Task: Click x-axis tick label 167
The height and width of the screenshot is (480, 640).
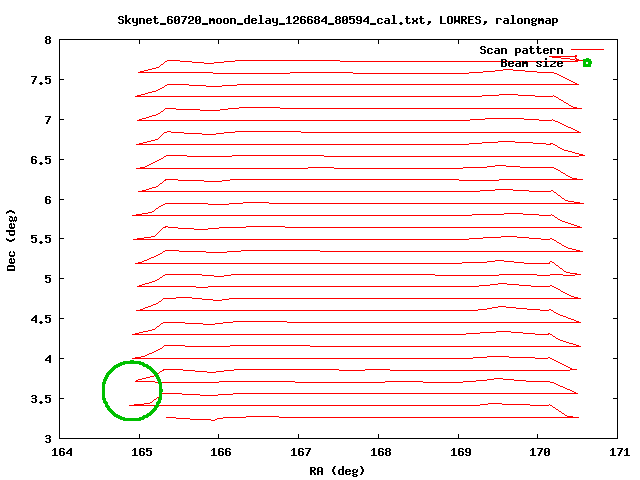Action: click(300, 452)
